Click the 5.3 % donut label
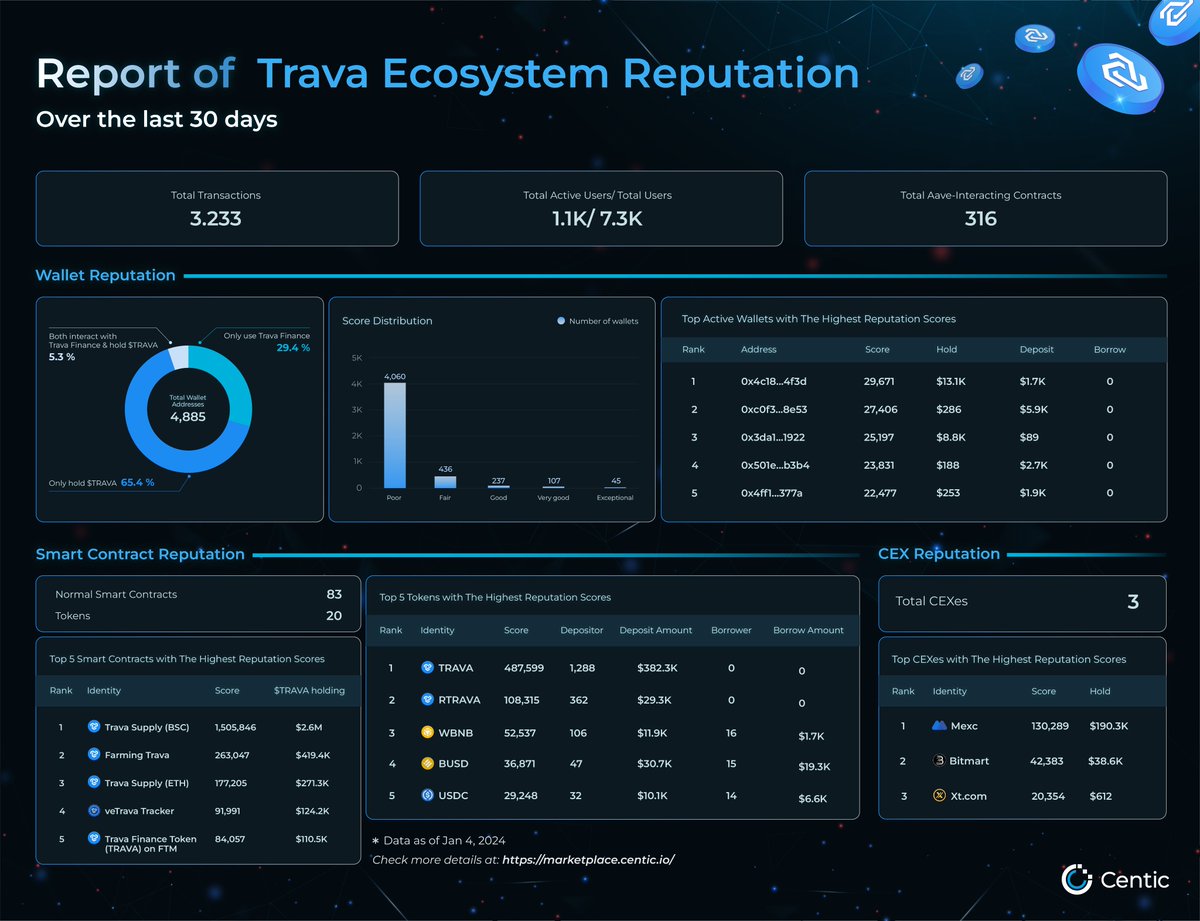The image size is (1200, 921). (62, 357)
